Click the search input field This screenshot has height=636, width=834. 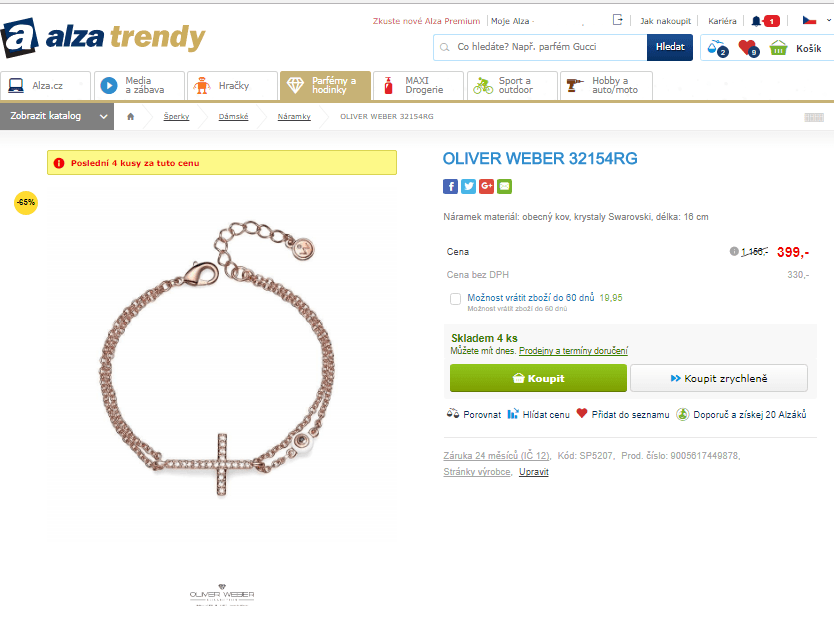click(540, 47)
